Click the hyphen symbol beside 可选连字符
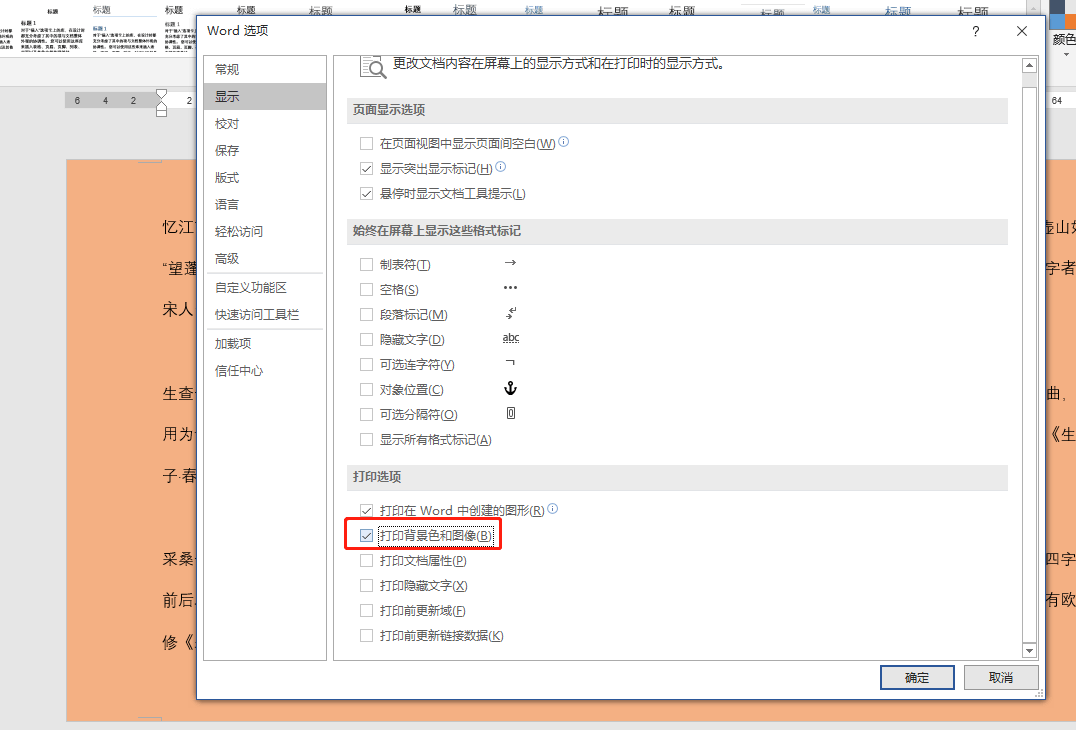 (509, 364)
